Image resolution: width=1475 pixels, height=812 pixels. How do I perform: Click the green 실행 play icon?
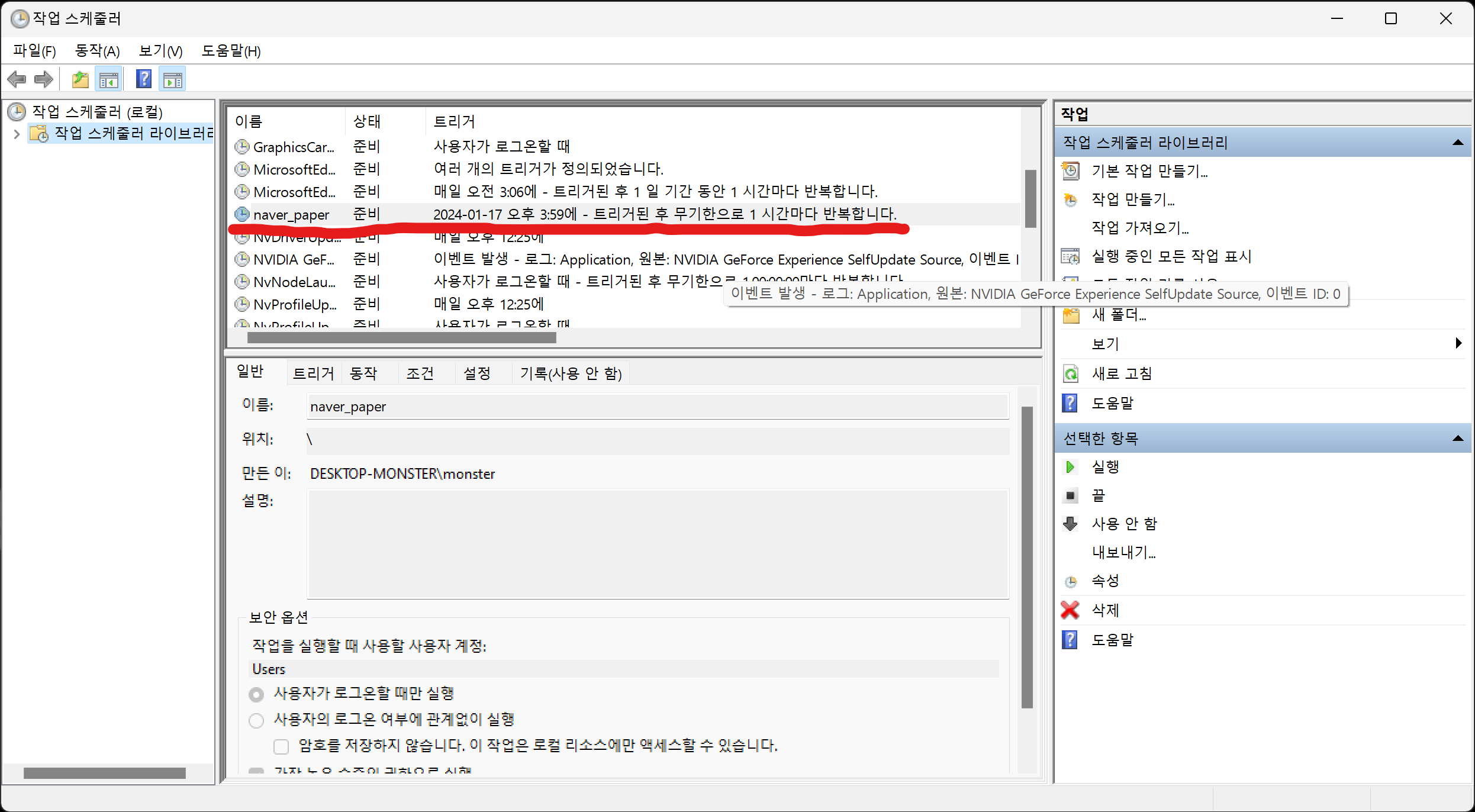[1070, 467]
